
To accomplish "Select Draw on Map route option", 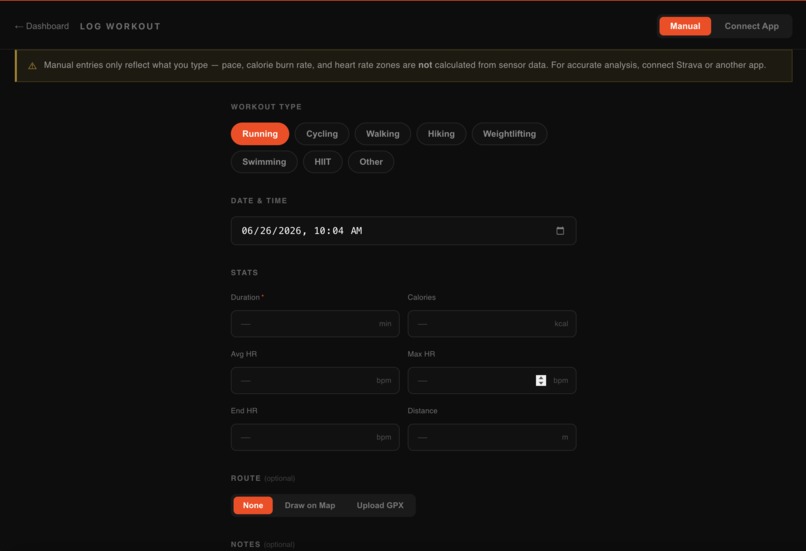I will tap(309, 505).
